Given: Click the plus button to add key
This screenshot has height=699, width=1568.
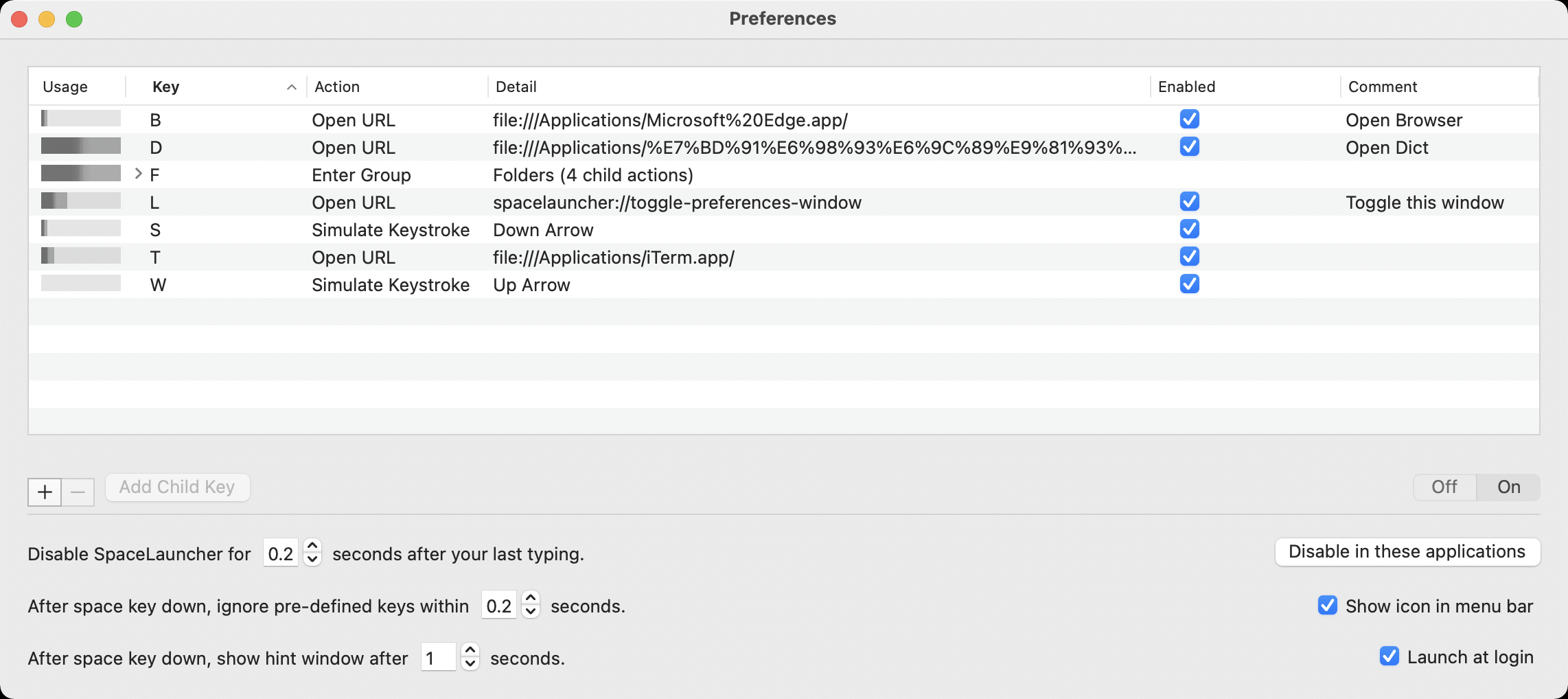Looking at the screenshot, I should 45,492.
